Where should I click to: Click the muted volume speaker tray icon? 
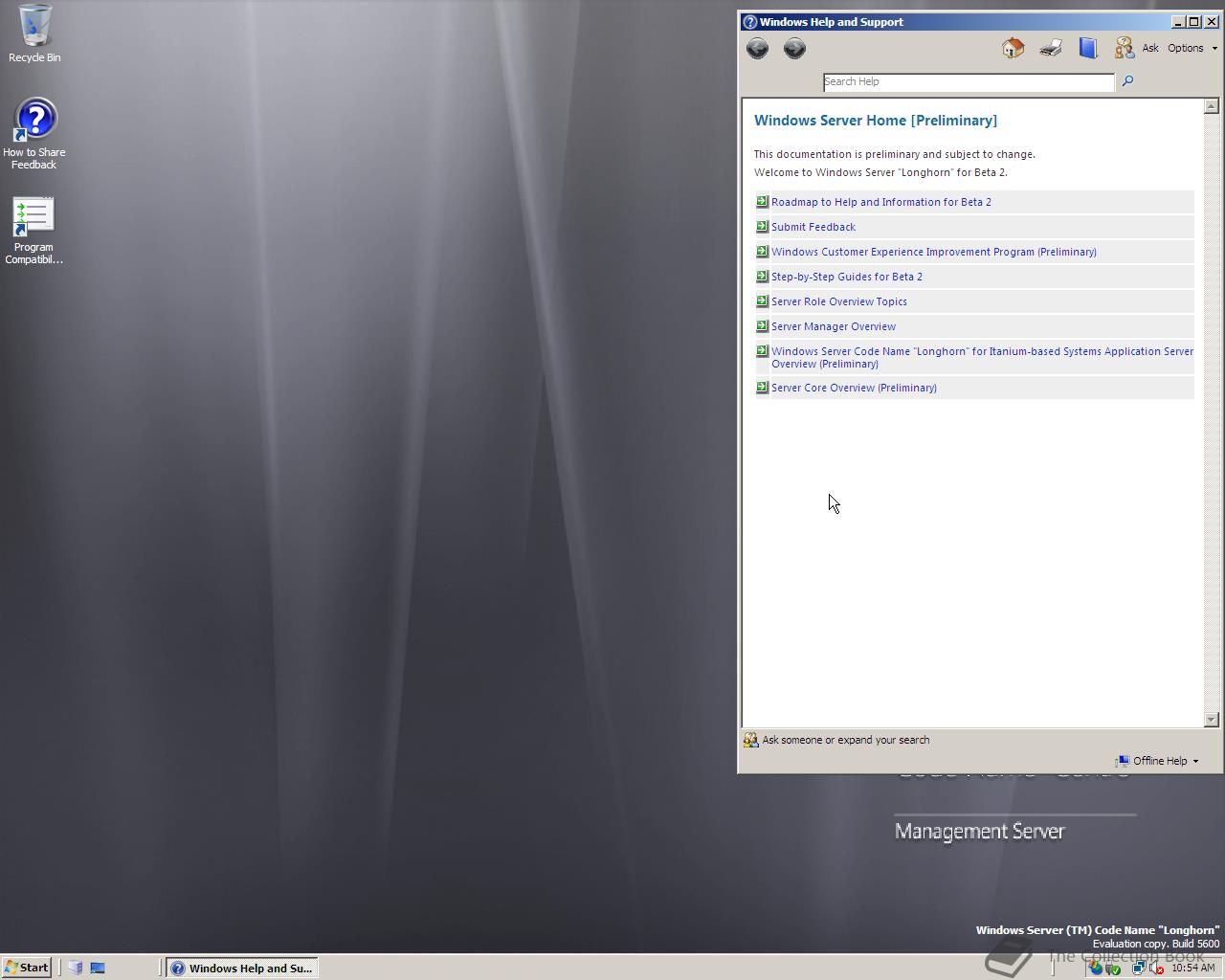pyautogui.click(x=1156, y=968)
